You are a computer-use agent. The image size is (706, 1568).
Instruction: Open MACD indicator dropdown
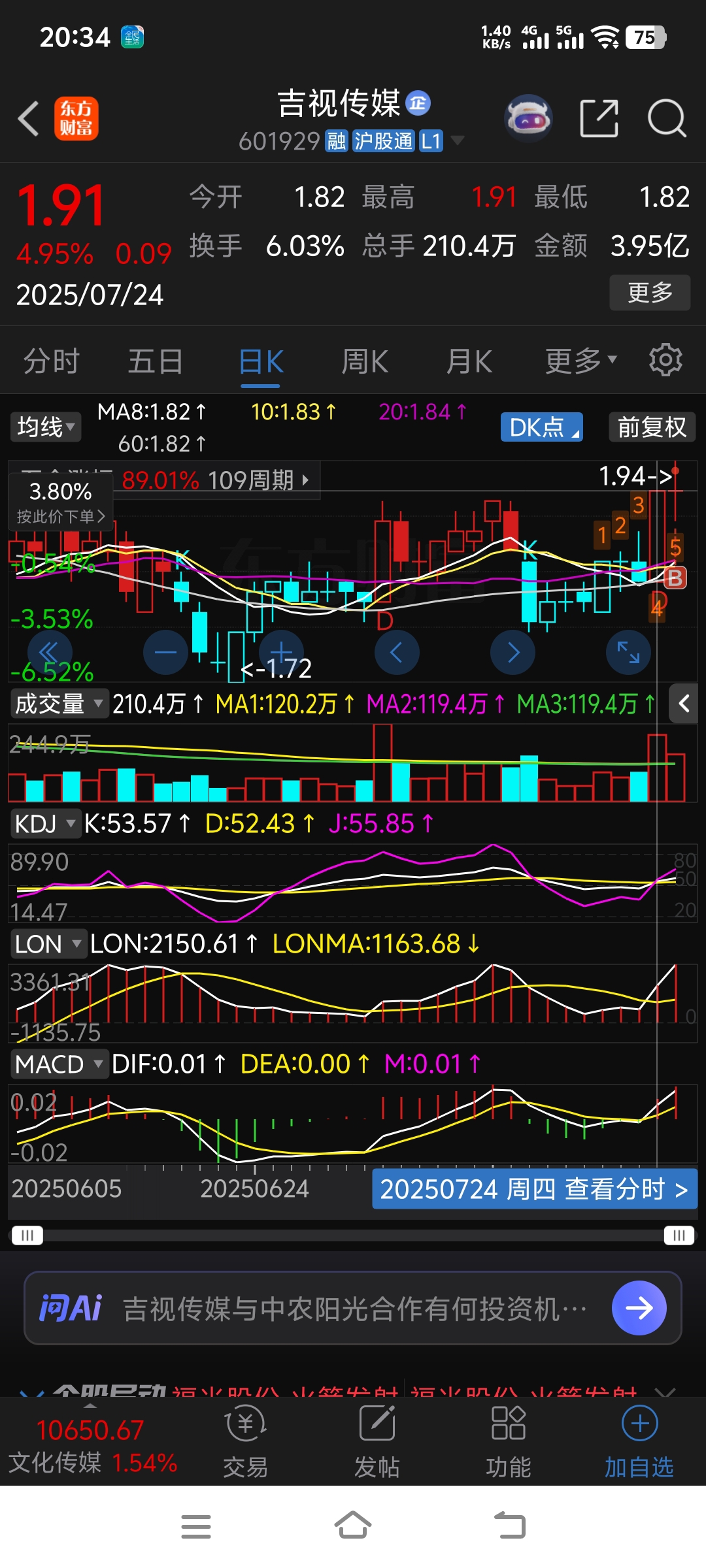tap(59, 1064)
